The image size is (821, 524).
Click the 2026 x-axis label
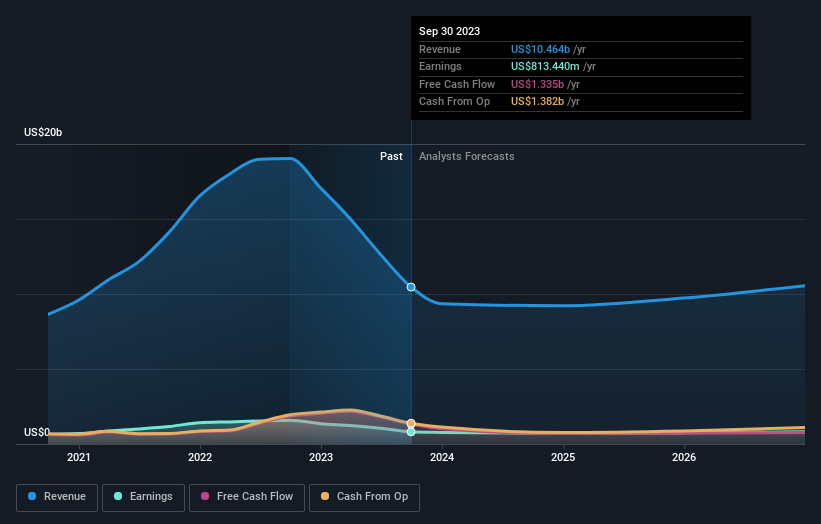coord(684,458)
